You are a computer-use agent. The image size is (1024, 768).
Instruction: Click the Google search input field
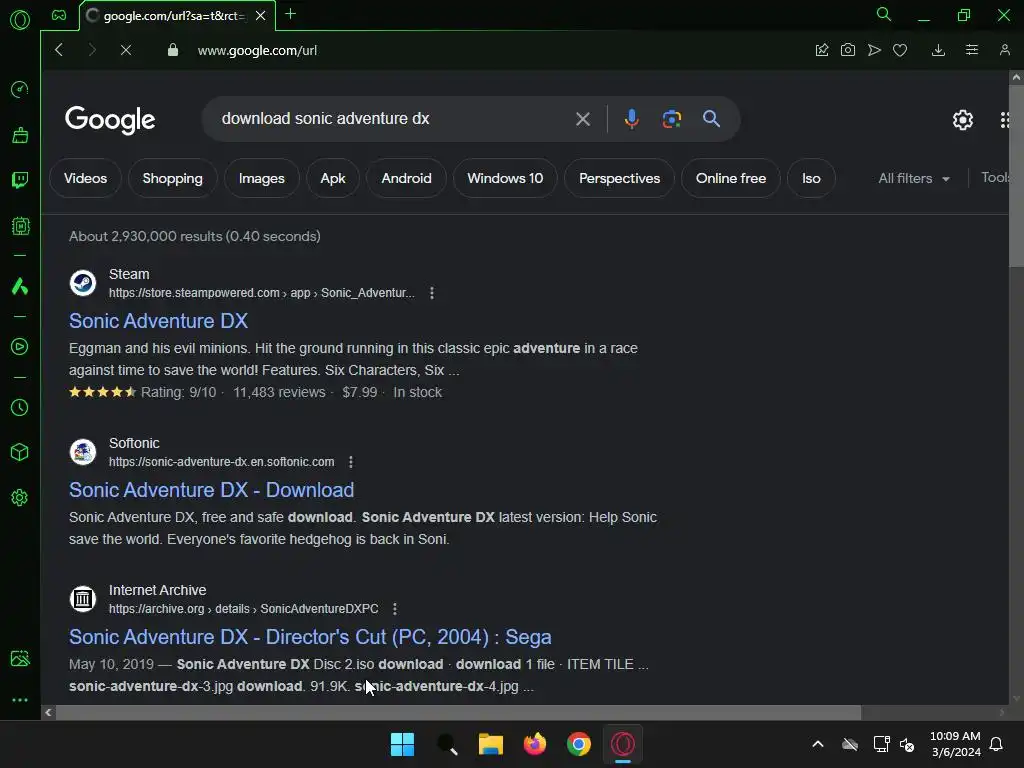392,119
